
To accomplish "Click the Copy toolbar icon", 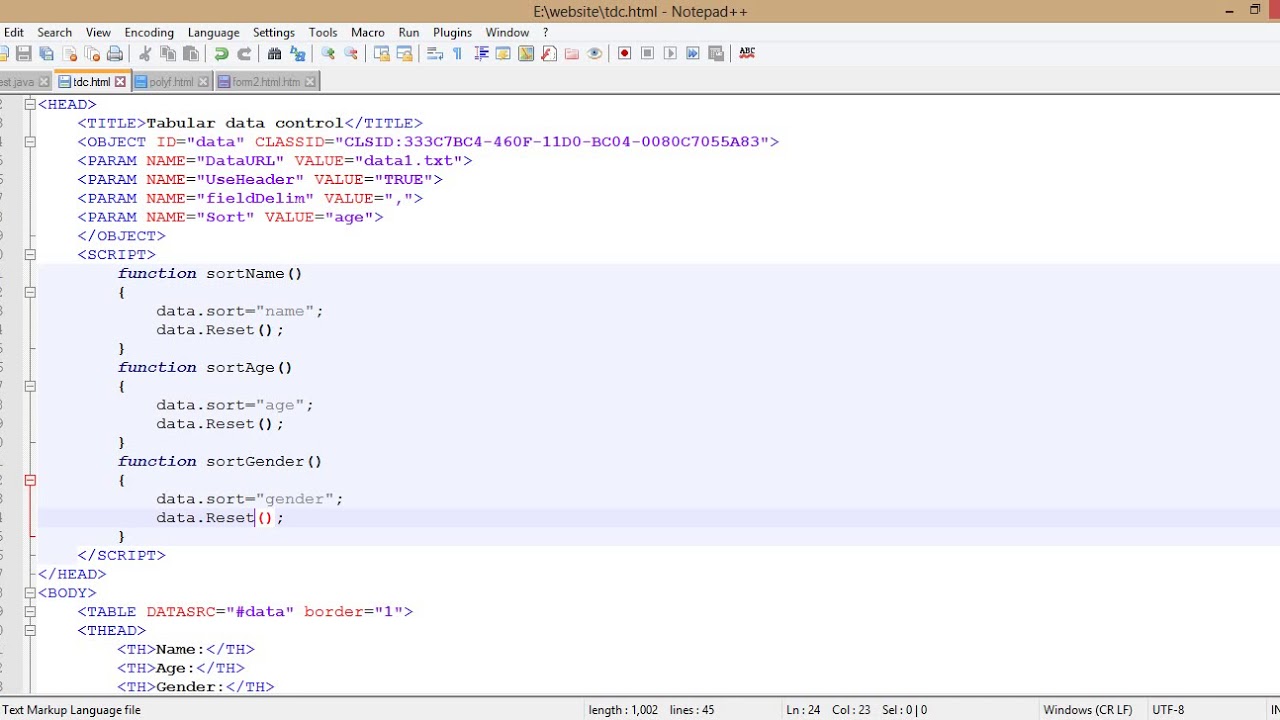I will click(168, 53).
